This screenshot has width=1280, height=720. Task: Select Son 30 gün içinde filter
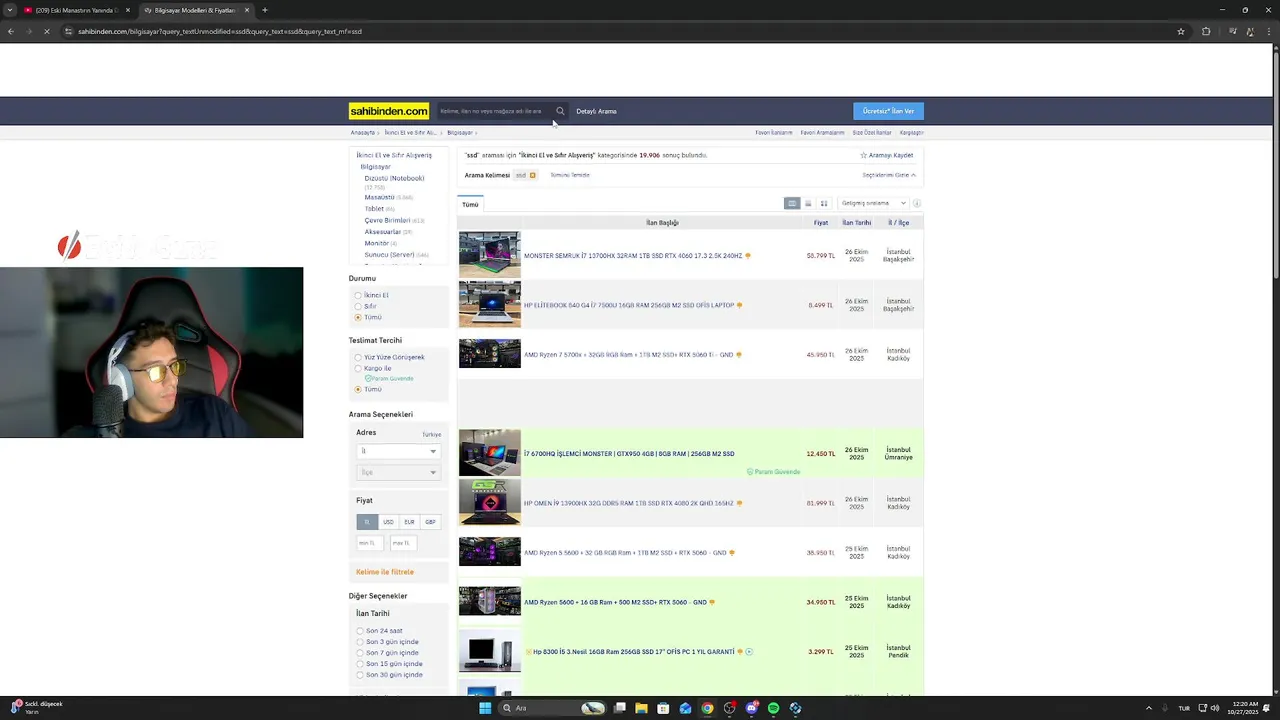click(360, 675)
